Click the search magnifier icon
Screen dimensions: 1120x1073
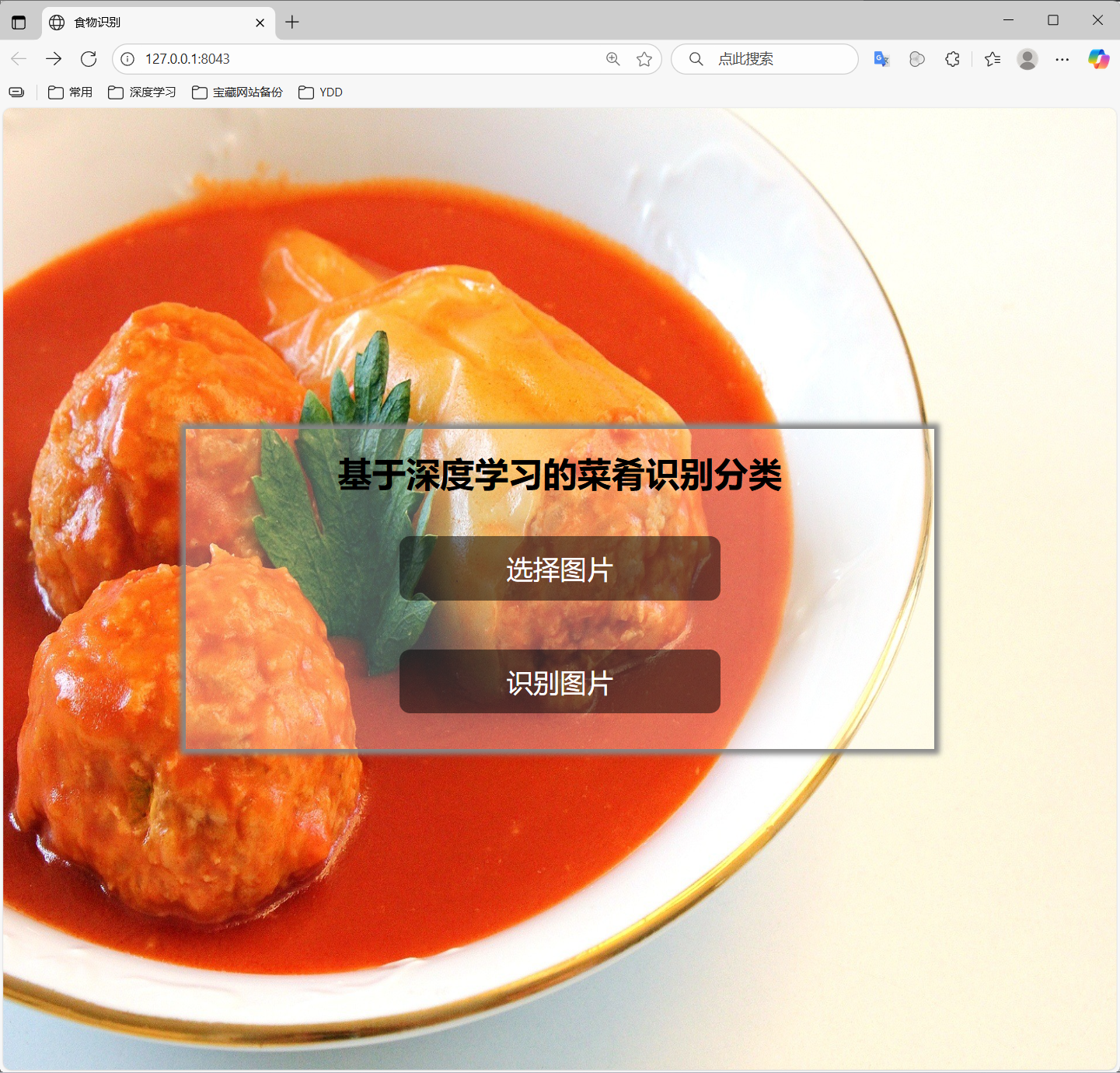[x=696, y=59]
